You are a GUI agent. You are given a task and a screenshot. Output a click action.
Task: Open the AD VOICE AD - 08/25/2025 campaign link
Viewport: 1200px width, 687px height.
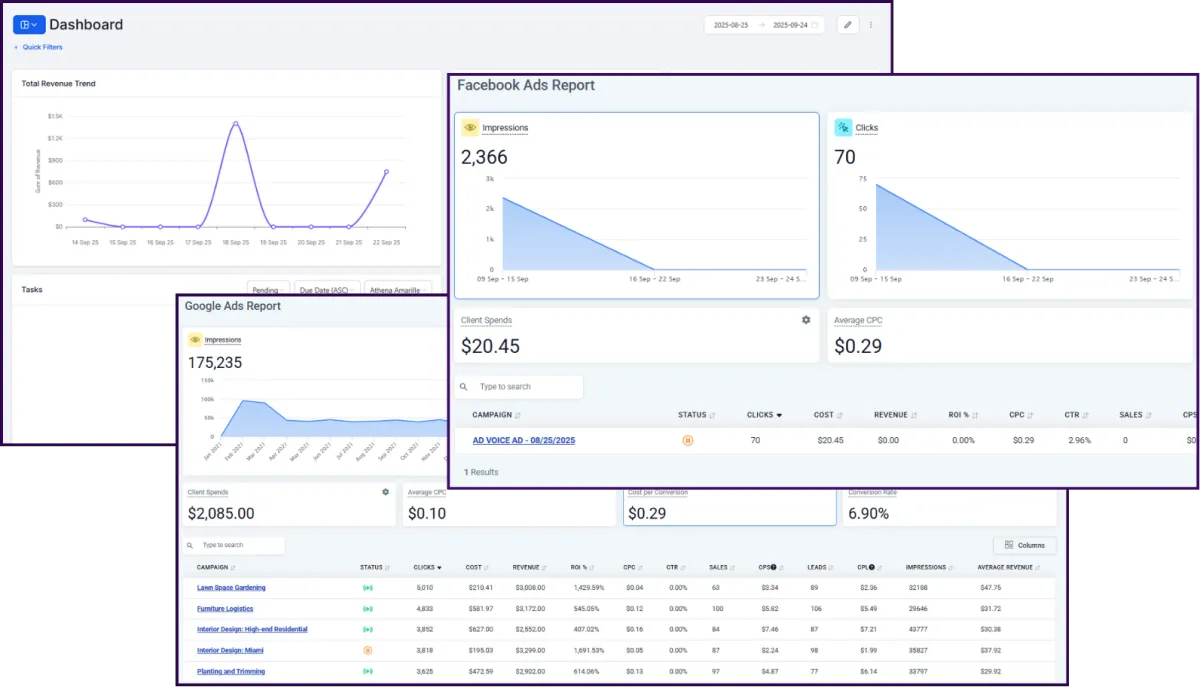coord(524,440)
